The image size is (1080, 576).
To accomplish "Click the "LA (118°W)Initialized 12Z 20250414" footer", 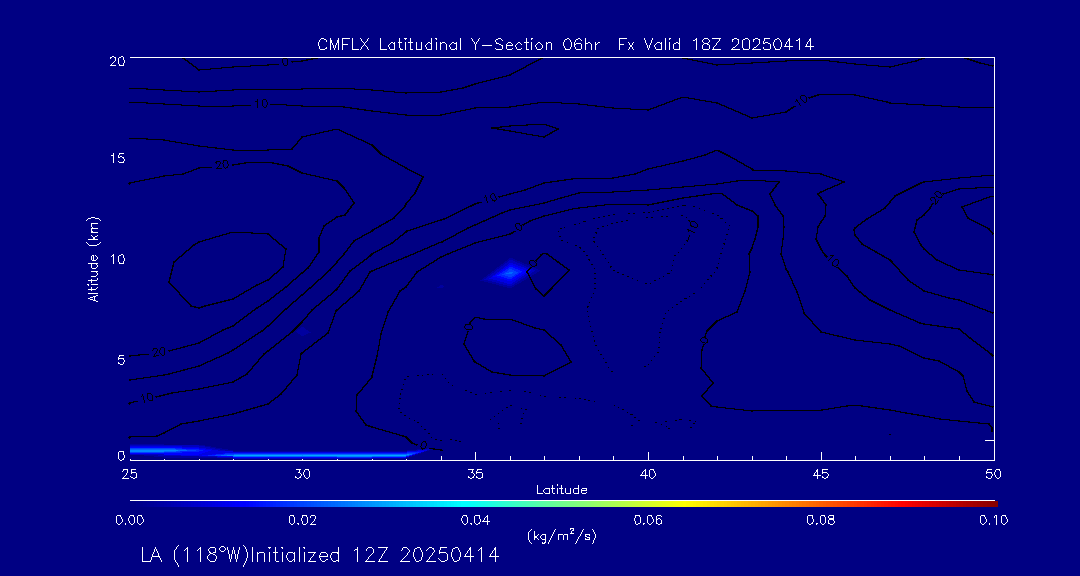I will (x=320, y=555).
